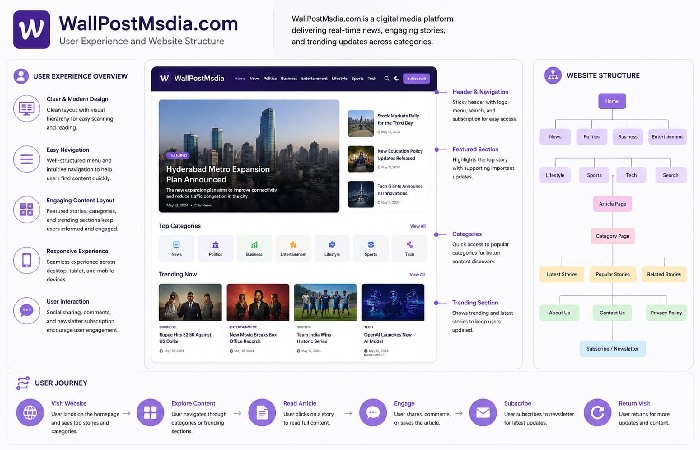Click the 'Featured Section' annotation label

pyautogui.click(x=475, y=149)
